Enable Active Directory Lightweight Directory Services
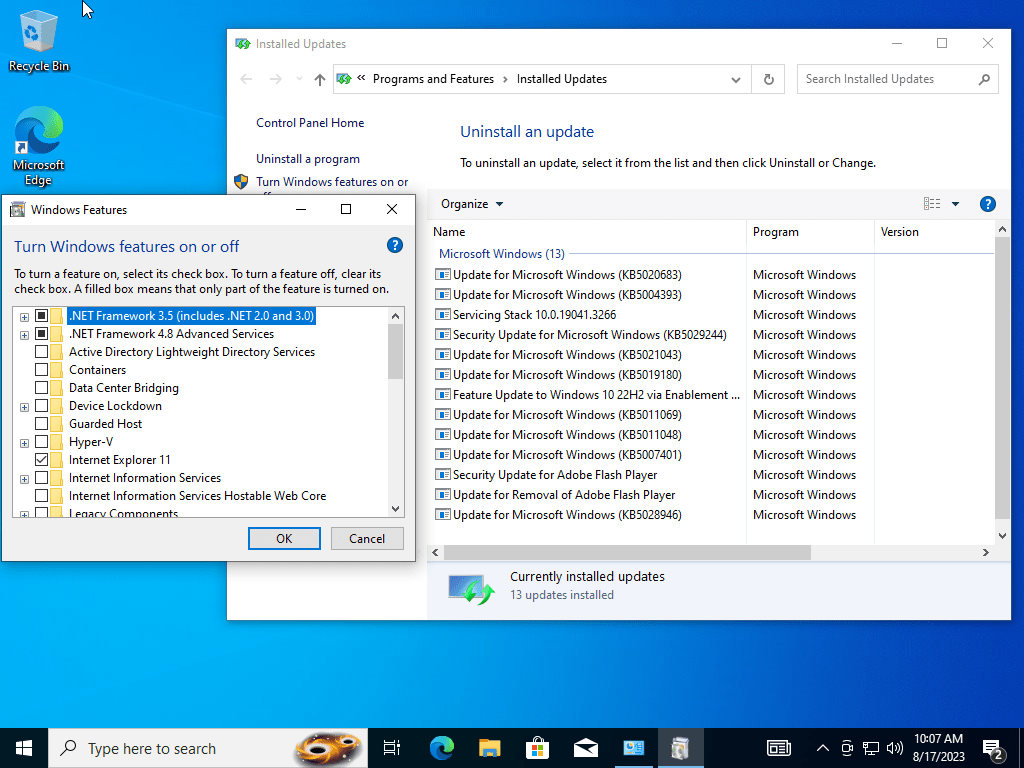This screenshot has width=1024, height=768. point(41,351)
